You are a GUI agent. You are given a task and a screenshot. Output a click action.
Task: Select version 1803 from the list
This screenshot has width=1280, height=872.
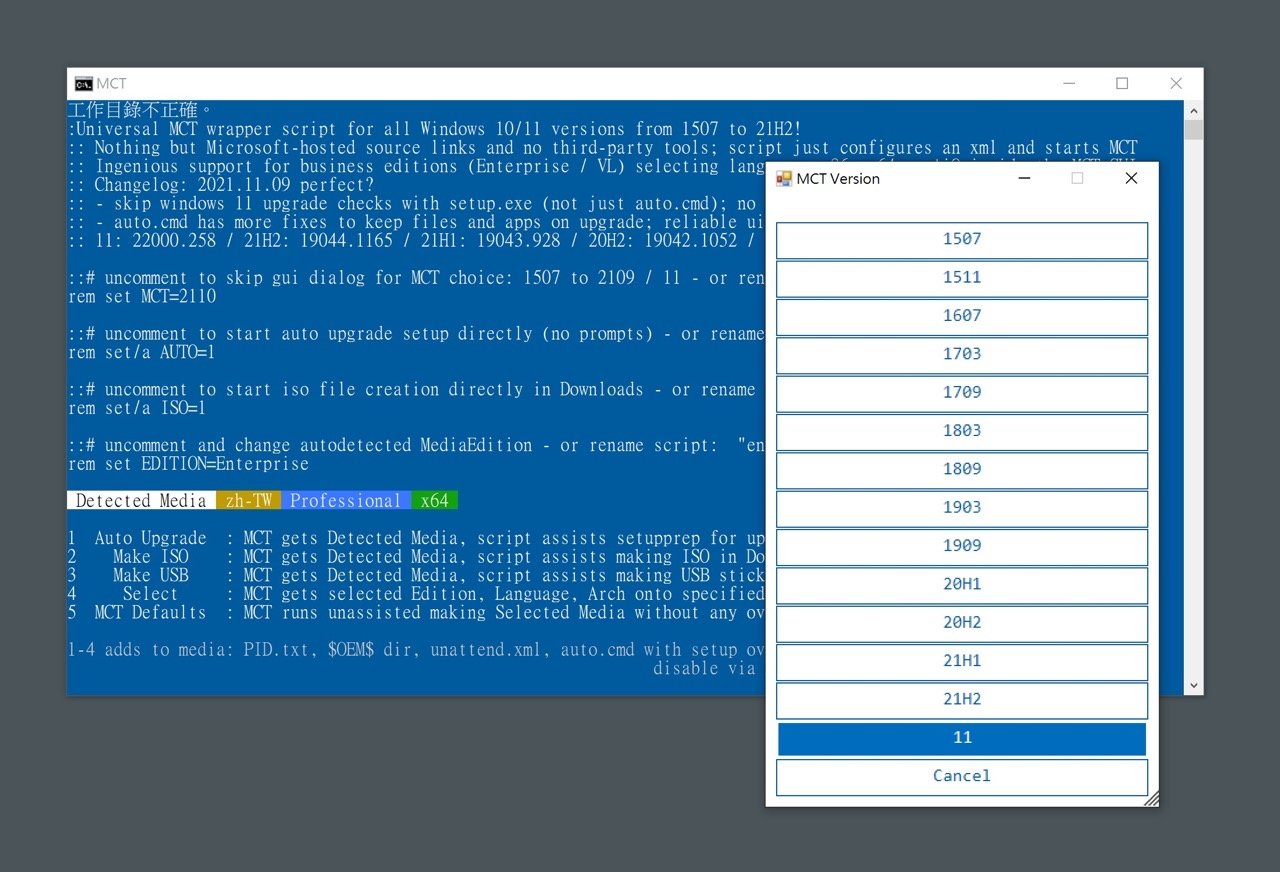click(x=962, y=432)
